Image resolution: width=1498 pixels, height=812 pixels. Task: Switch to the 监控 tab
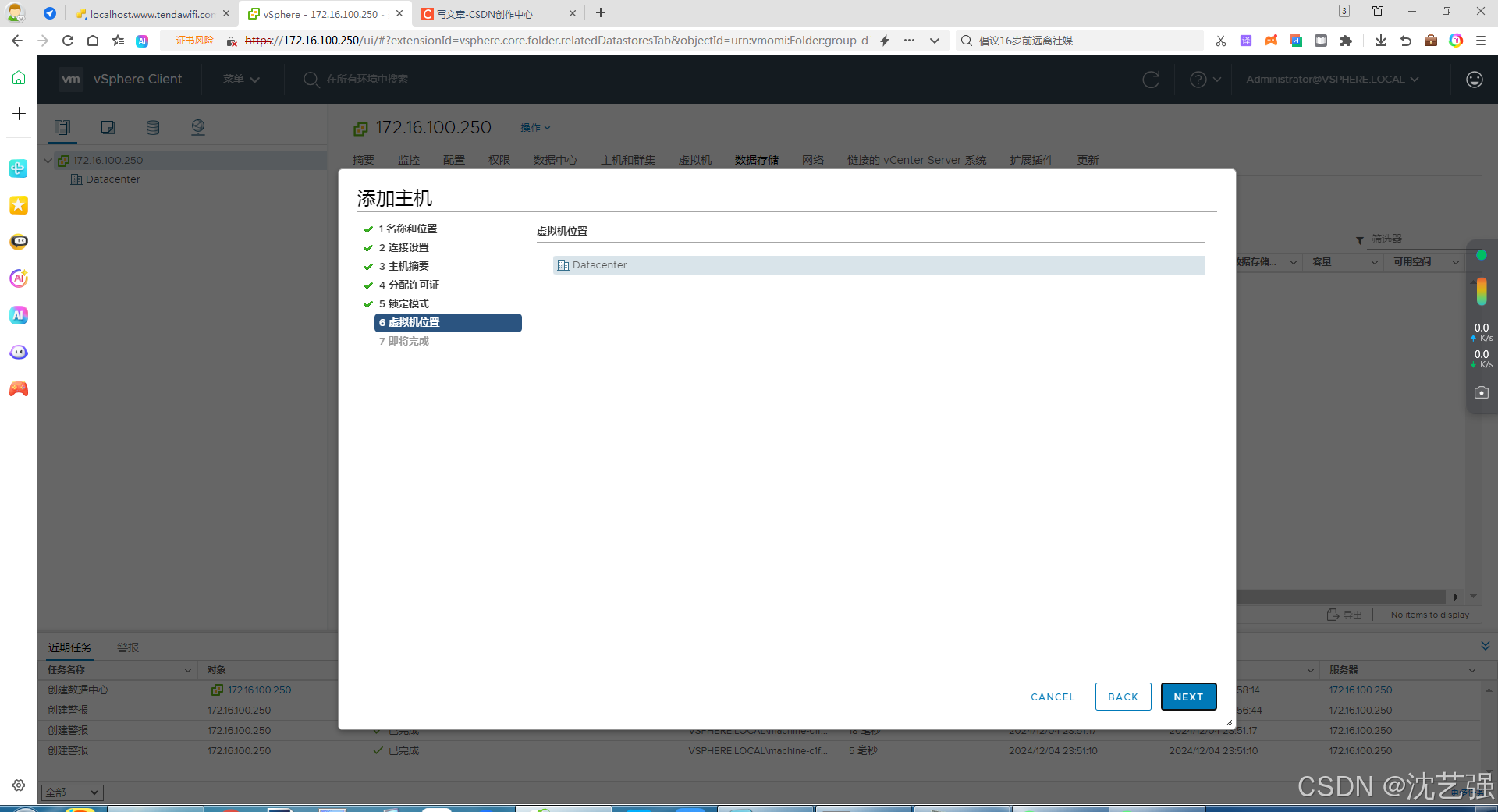pyautogui.click(x=408, y=160)
